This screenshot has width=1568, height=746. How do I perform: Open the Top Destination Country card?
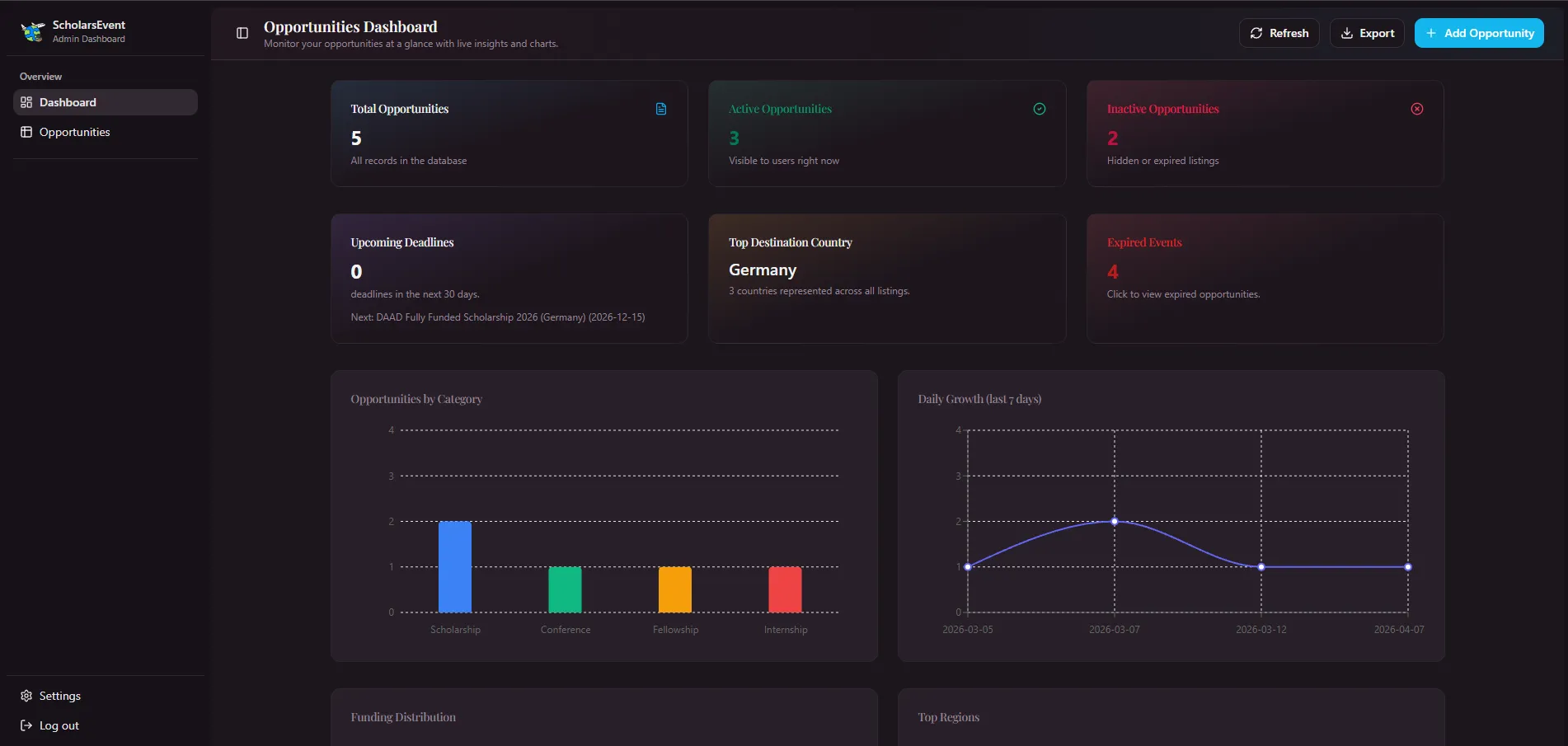click(x=887, y=279)
